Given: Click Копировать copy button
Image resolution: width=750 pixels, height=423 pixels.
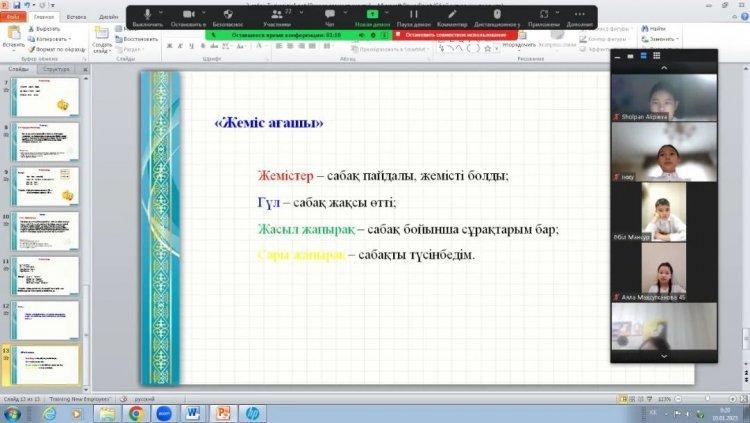Looking at the screenshot, I should coord(49,39).
